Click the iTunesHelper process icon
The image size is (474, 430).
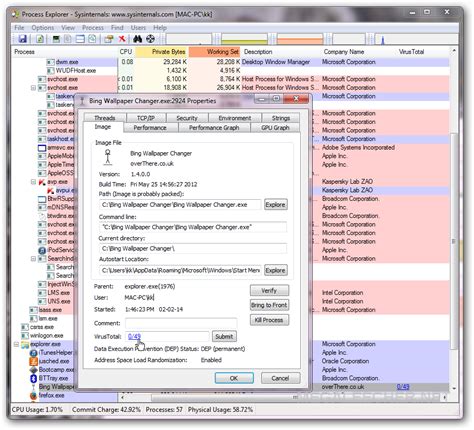(x=34, y=353)
